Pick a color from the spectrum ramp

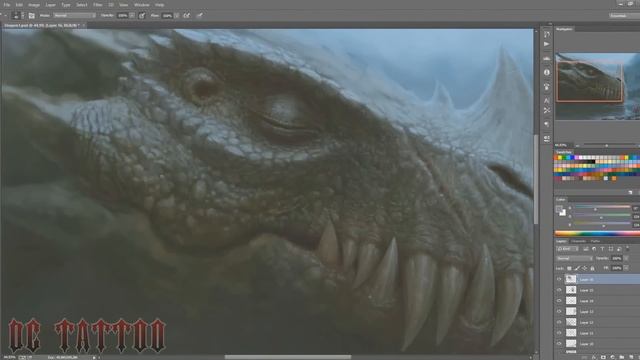pyautogui.click(x=597, y=233)
